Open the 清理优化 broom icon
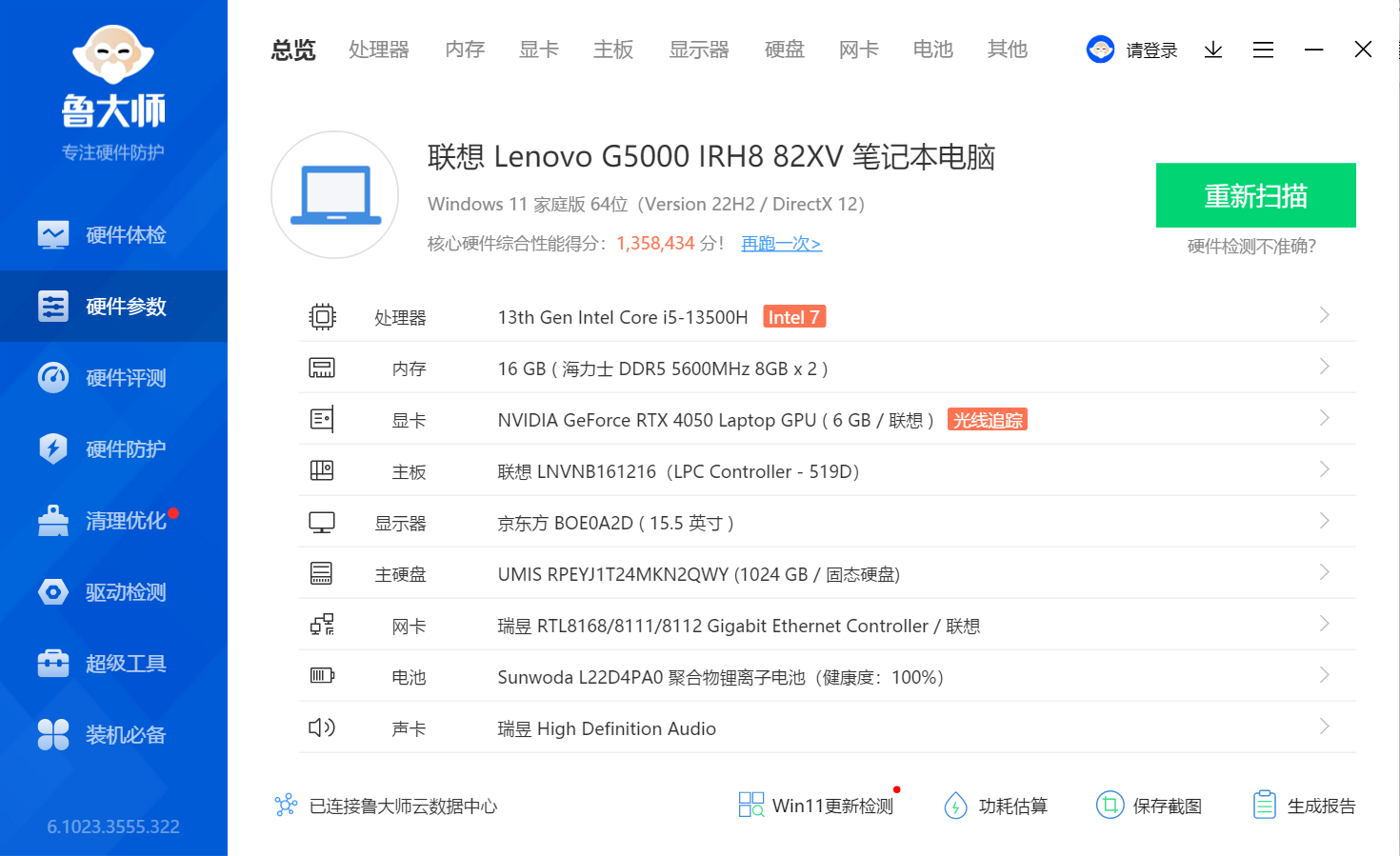Screen dimensions: 1400x856 pyautogui.click(x=53, y=520)
